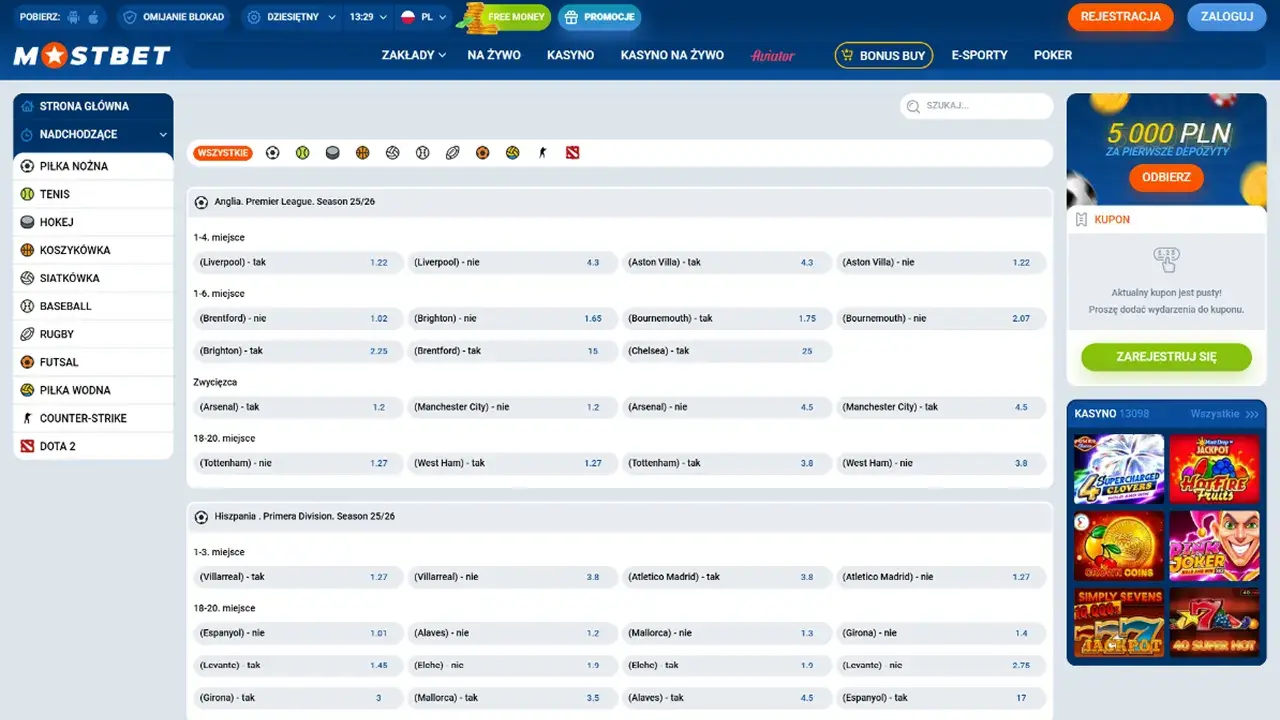Filter events by water polo icon in filter bar

click(513, 153)
